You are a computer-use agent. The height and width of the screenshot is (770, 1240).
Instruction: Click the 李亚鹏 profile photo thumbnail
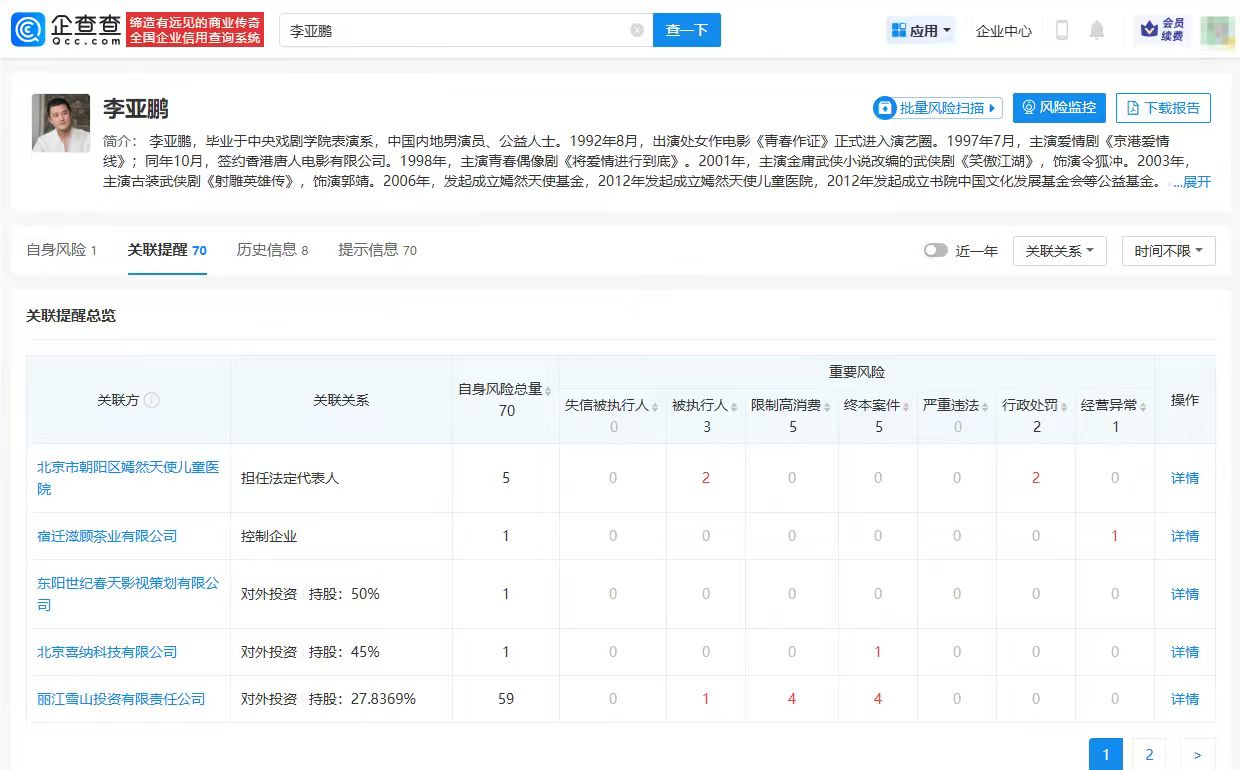point(61,123)
